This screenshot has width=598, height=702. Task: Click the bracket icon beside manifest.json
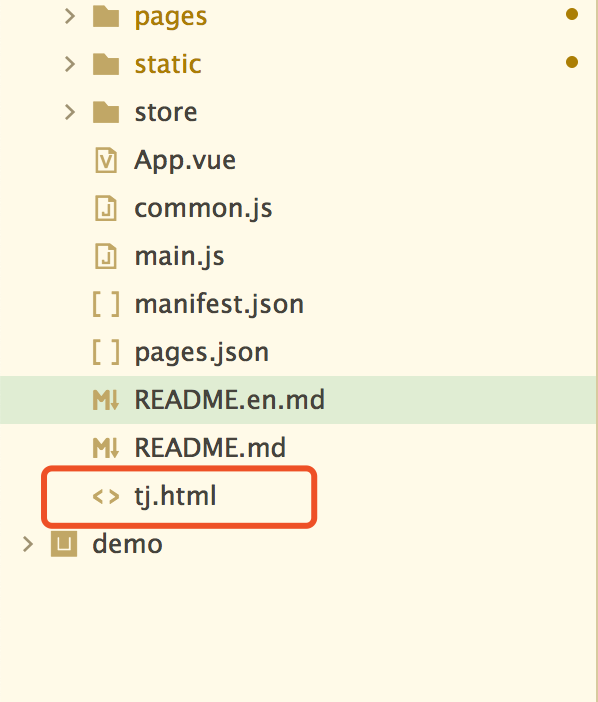coord(106,304)
